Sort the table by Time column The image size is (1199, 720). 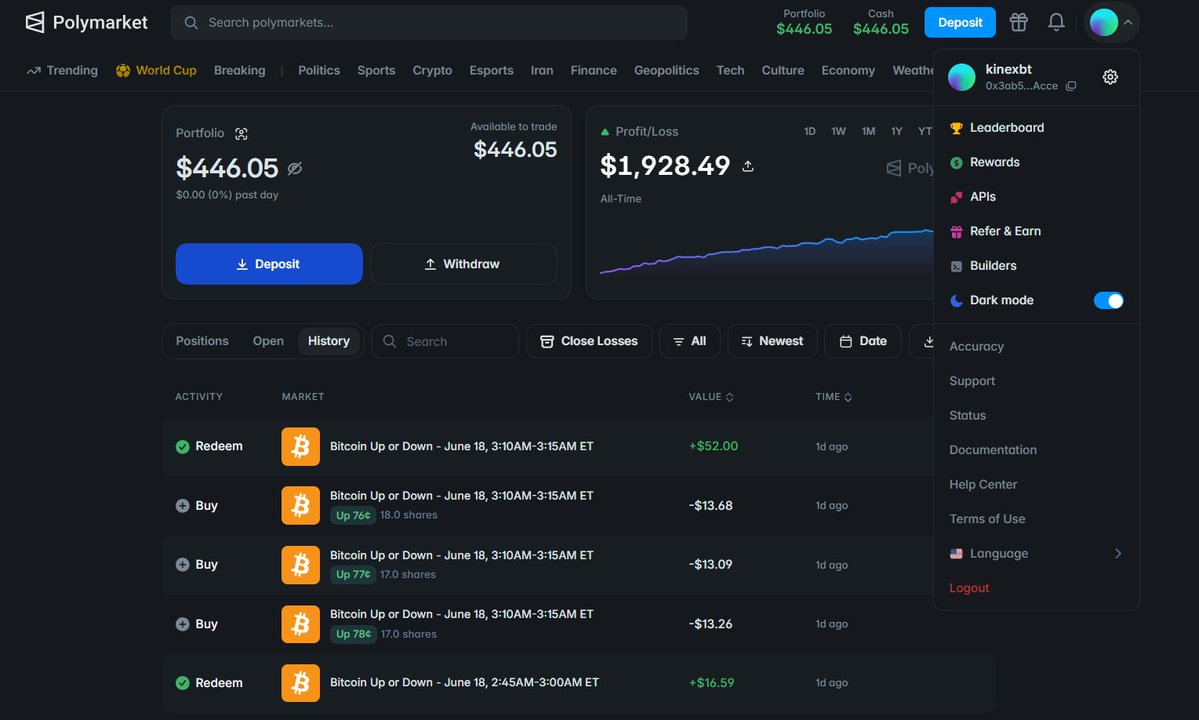[x=833, y=397]
